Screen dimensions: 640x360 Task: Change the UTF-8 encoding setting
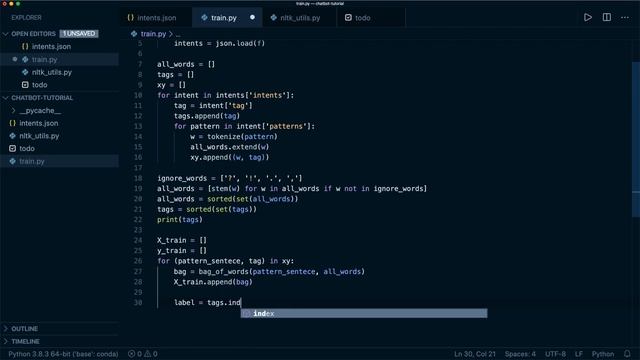pos(555,354)
